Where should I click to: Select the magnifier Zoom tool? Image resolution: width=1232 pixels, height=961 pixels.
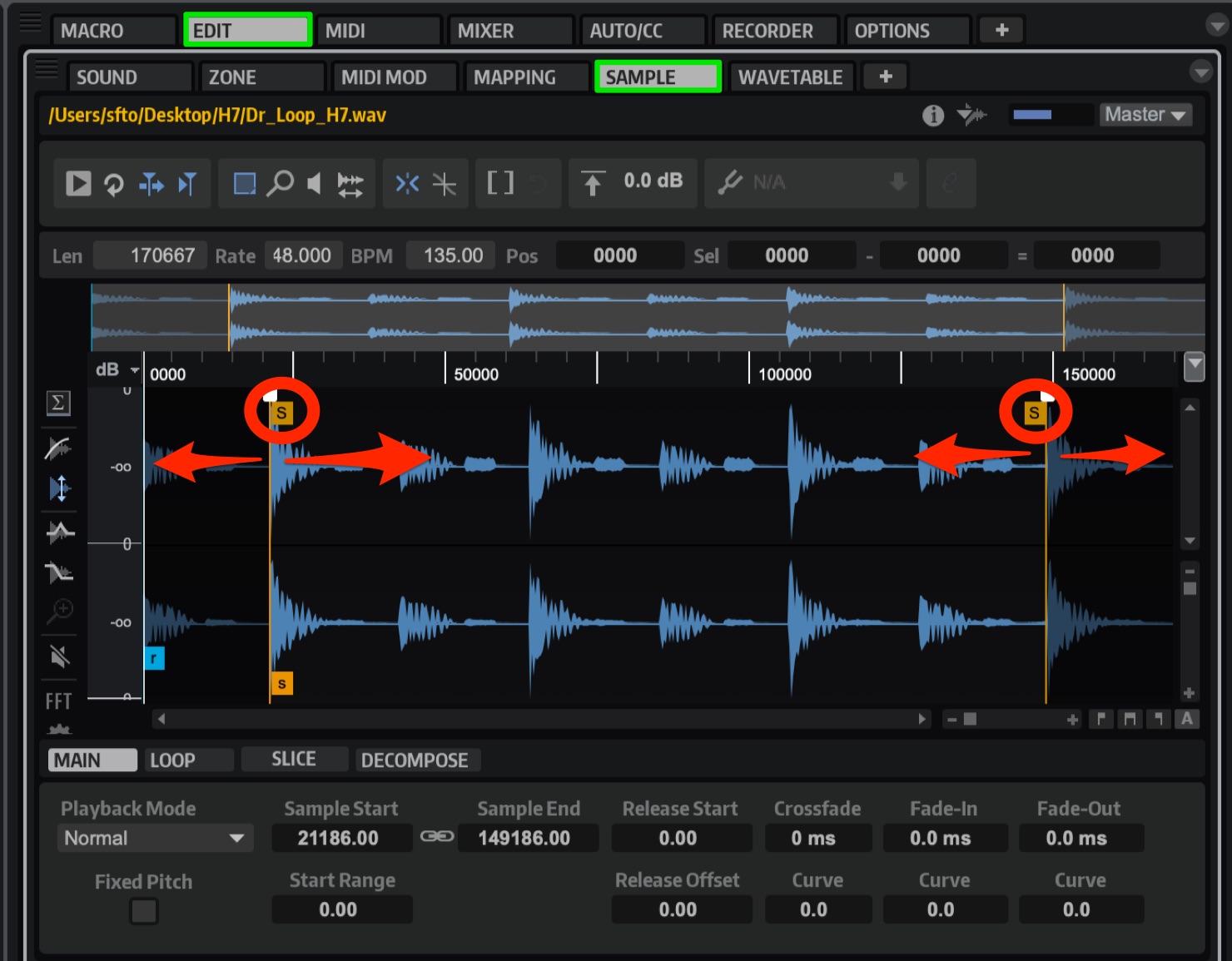pos(280,183)
